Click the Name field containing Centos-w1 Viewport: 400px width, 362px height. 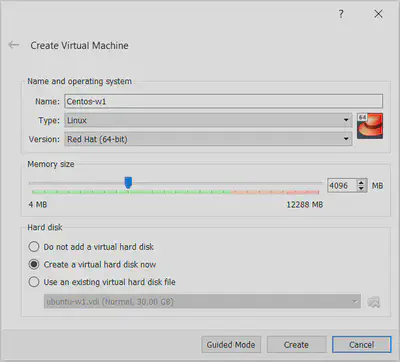click(223, 101)
